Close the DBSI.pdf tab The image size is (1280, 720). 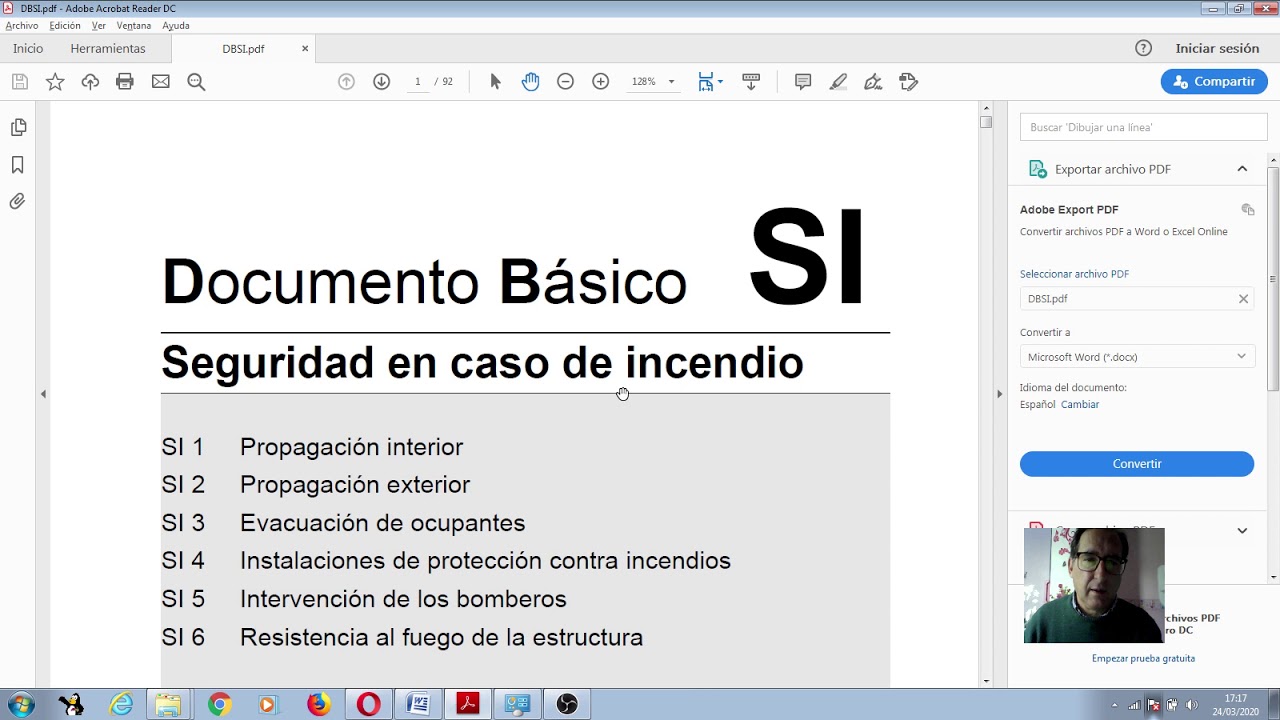click(x=305, y=48)
